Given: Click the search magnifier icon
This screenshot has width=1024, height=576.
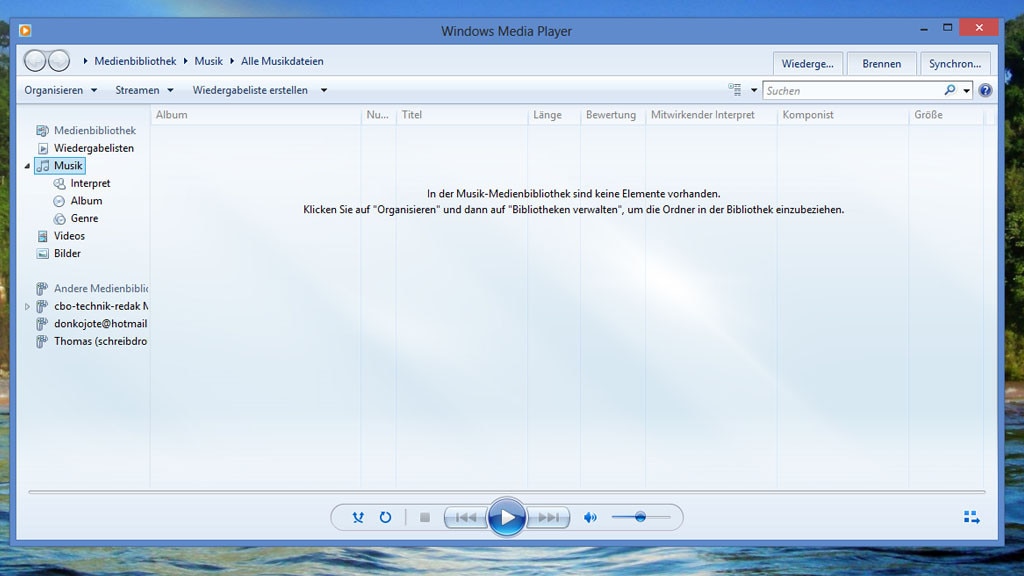Looking at the screenshot, I should [949, 90].
